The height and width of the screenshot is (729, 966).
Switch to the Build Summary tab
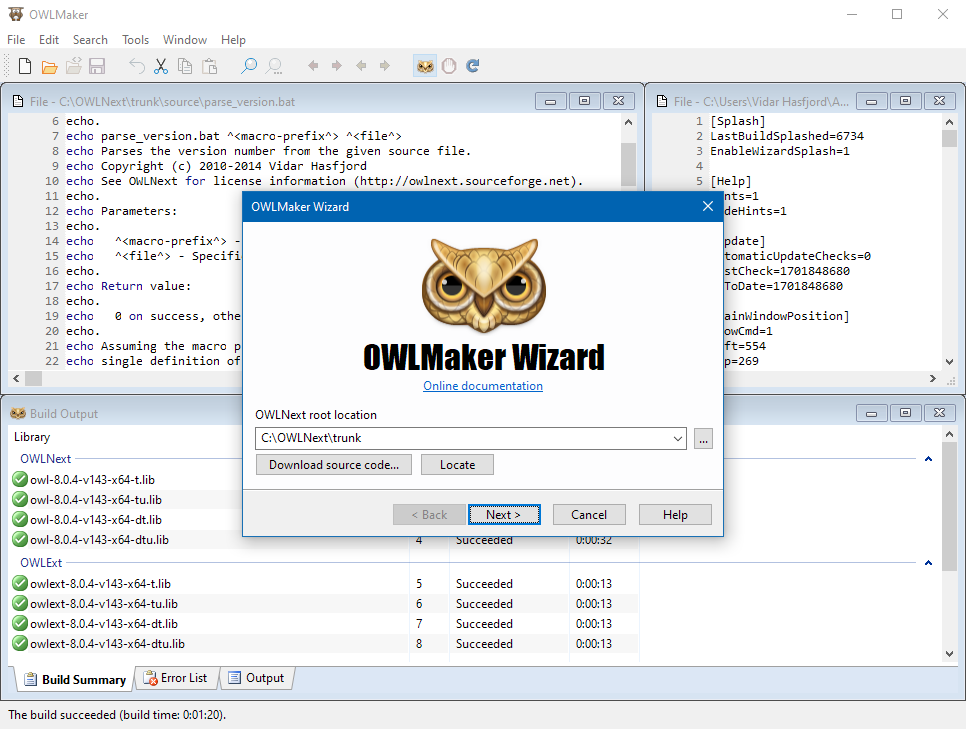pos(74,679)
